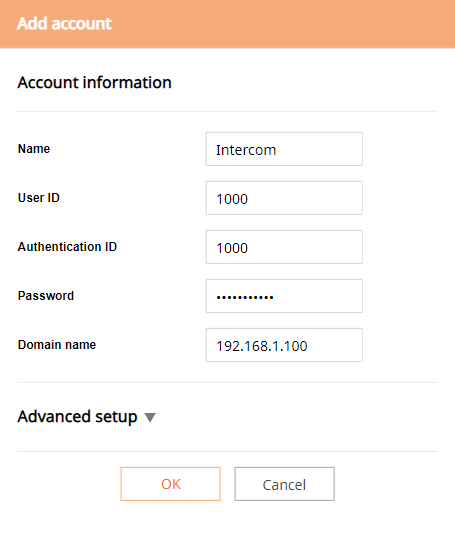The height and width of the screenshot is (534, 455).
Task: Click the Domain name input field
Action: coord(284,345)
